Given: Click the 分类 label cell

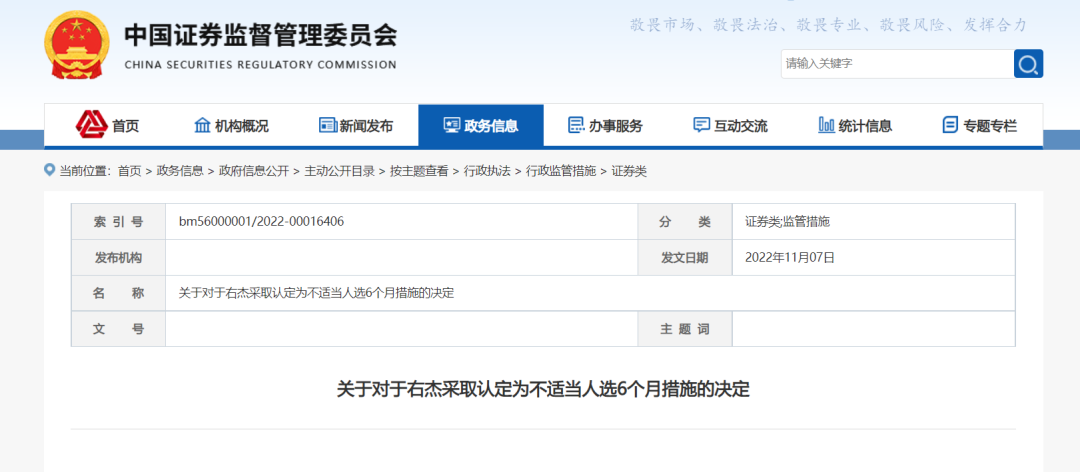Looking at the screenshot, I should (685, 221).
